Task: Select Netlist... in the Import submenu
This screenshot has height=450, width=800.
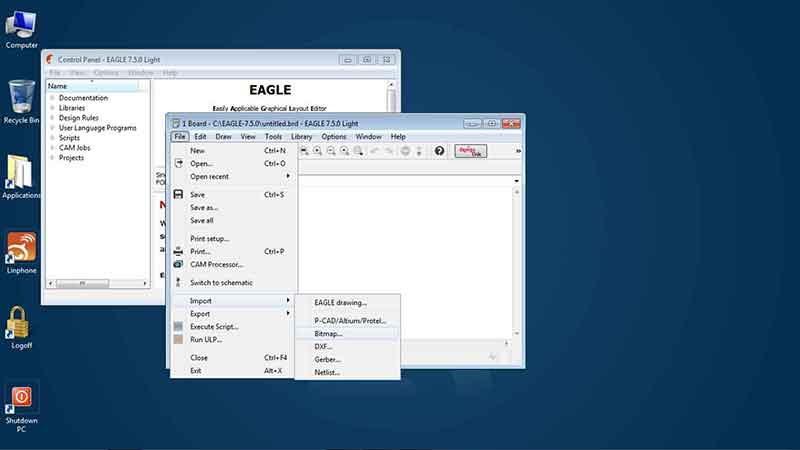Action: click(347, 372)
